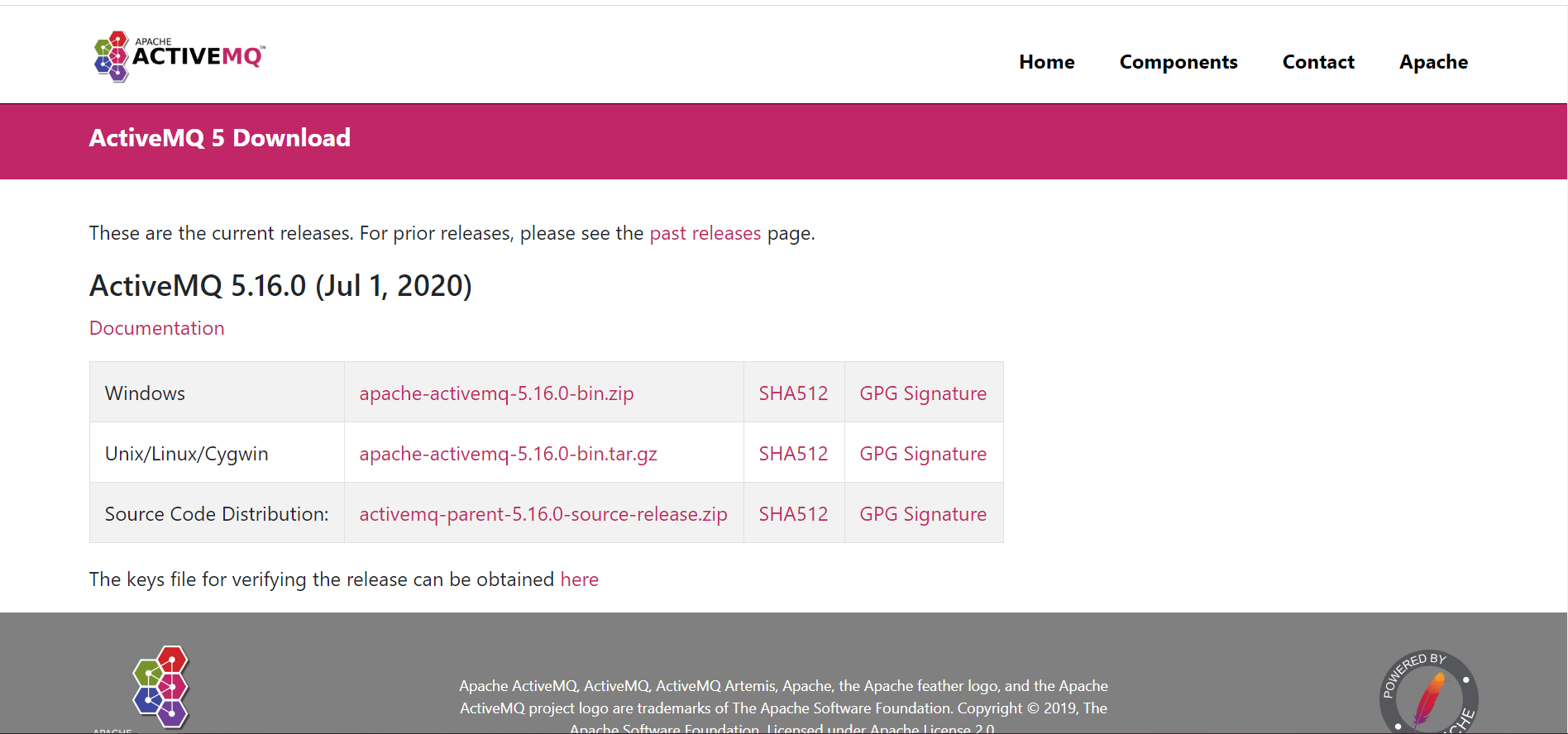The width and height of the screenshot is (1568, 734).
Task: Download activemq-parent-5.16.0-source-release.zip
Action: click(543, 514)
